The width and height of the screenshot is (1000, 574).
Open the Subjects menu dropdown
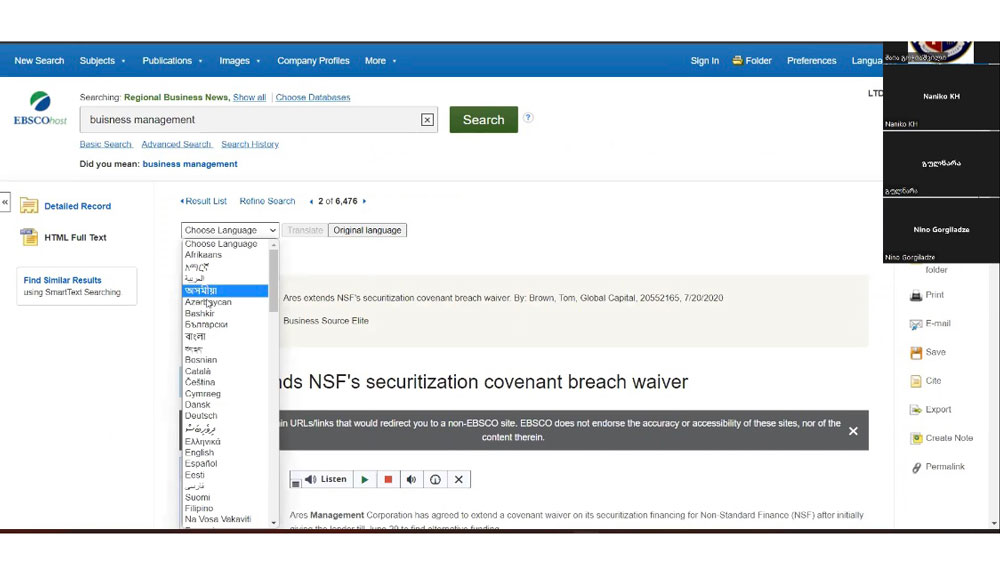[x=102, y=61]
